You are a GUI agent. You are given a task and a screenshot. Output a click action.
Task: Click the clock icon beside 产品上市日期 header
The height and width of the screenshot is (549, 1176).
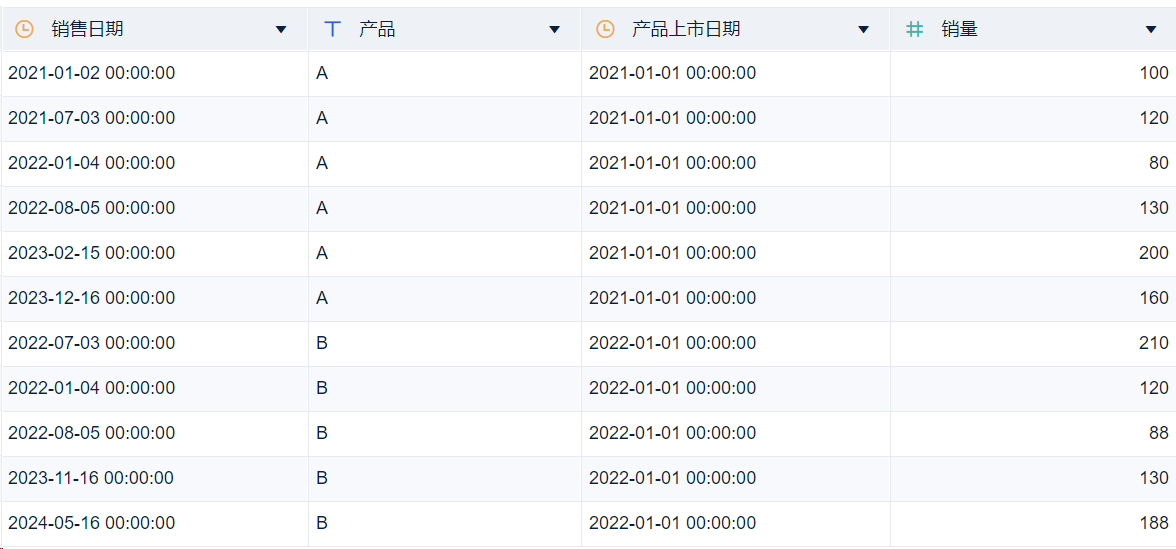[605, 30]
